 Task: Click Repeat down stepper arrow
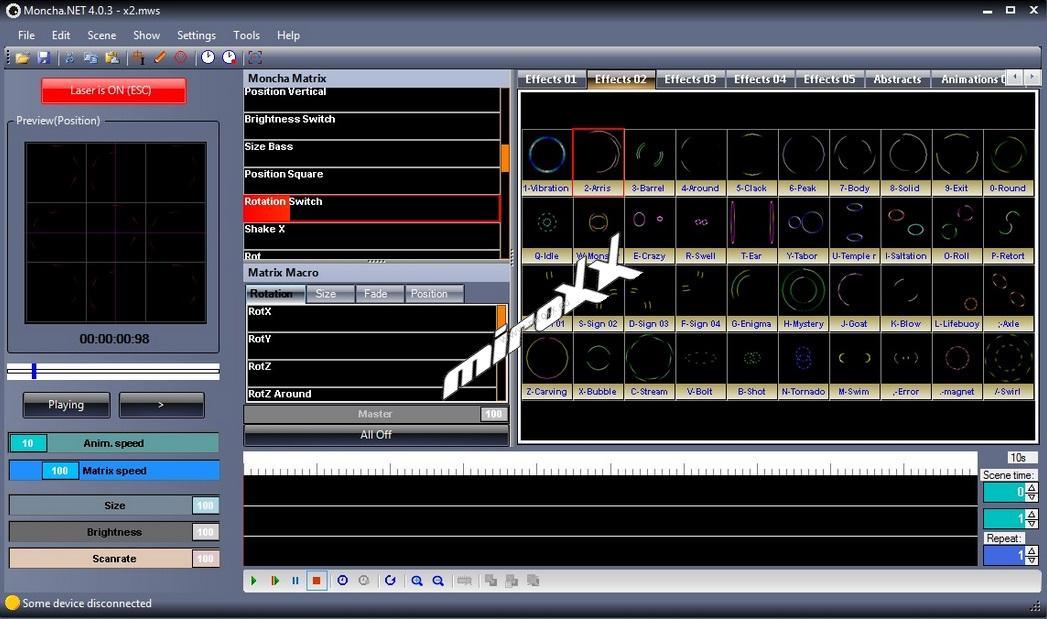click(x=1032, y=560)
